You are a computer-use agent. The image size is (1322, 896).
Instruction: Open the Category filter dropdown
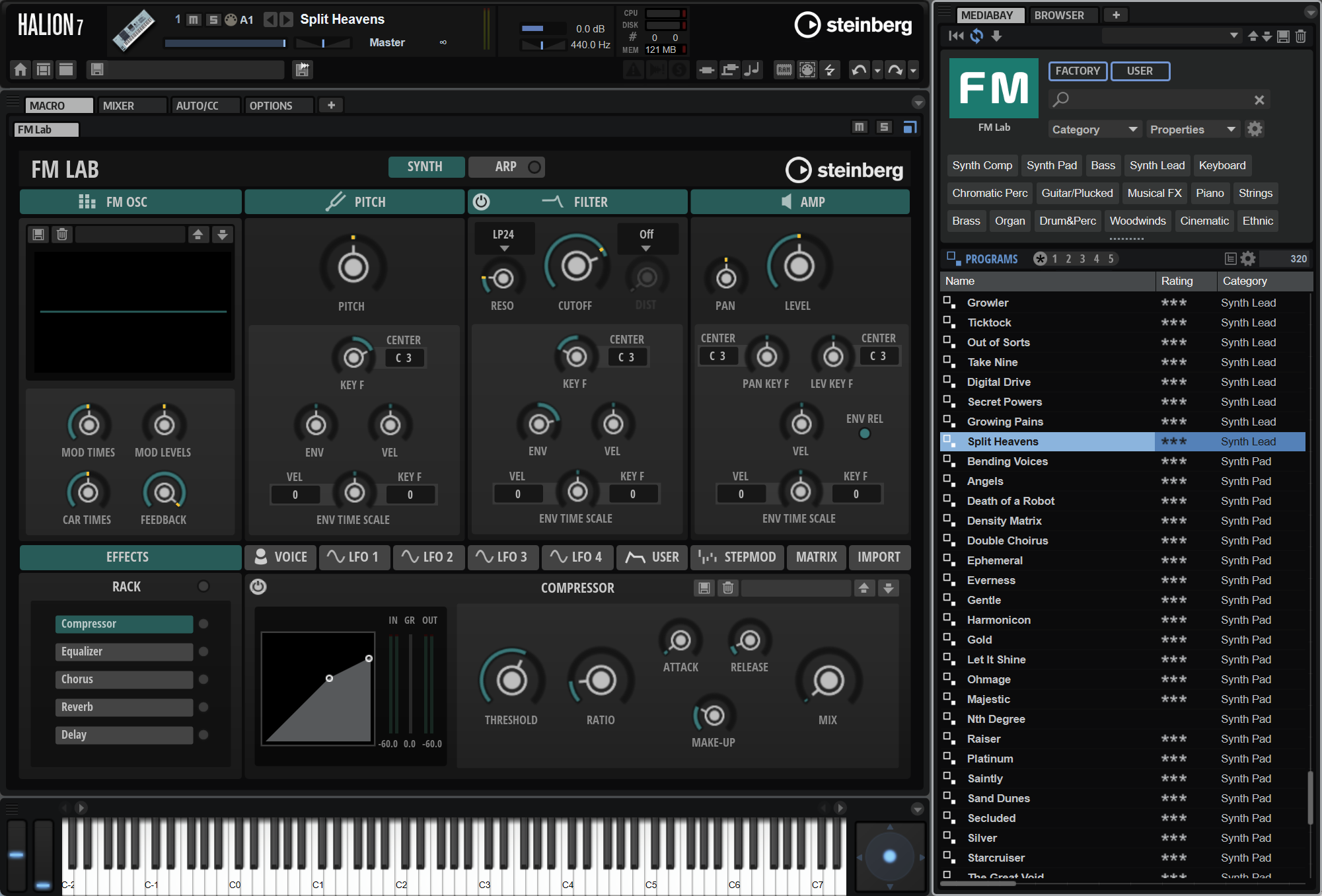pos(1094,130)
